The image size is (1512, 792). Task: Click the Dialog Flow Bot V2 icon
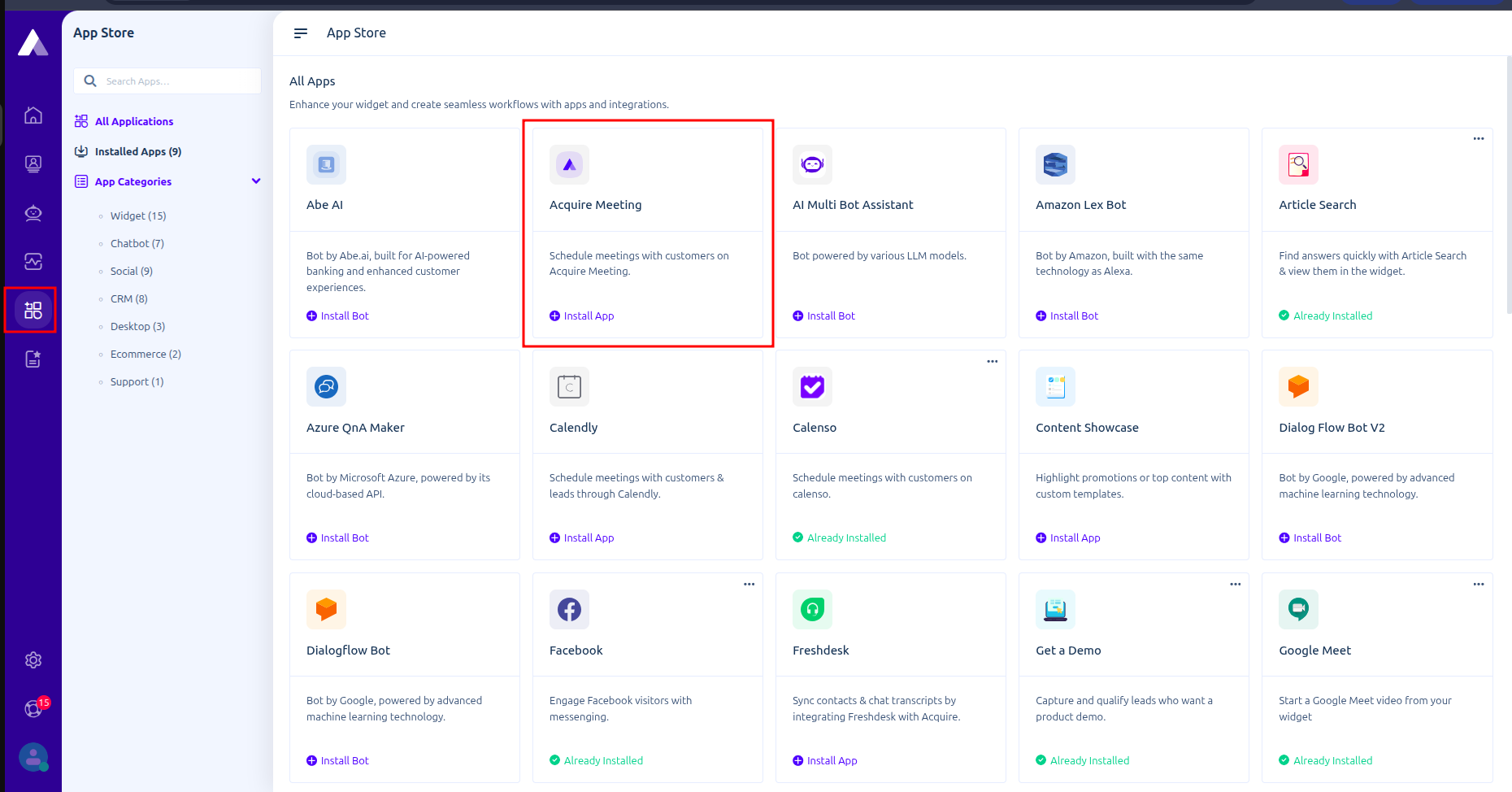(x=1298, y=387)
